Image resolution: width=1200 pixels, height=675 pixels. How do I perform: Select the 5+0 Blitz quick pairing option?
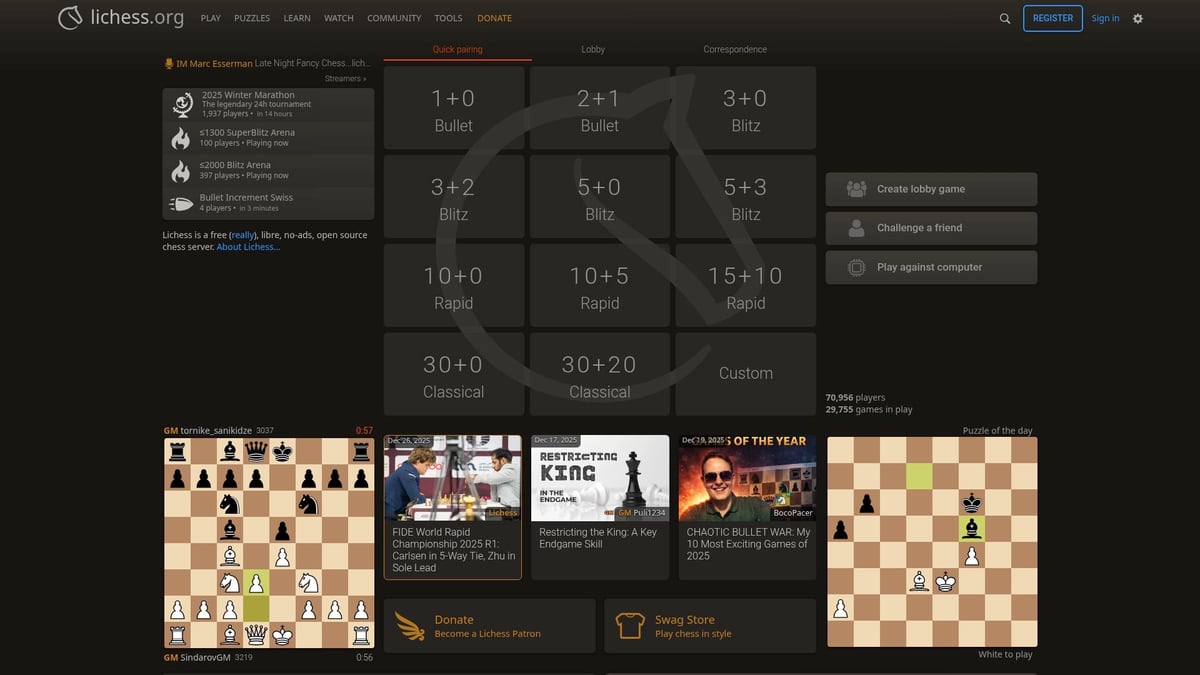pos(599,196)
